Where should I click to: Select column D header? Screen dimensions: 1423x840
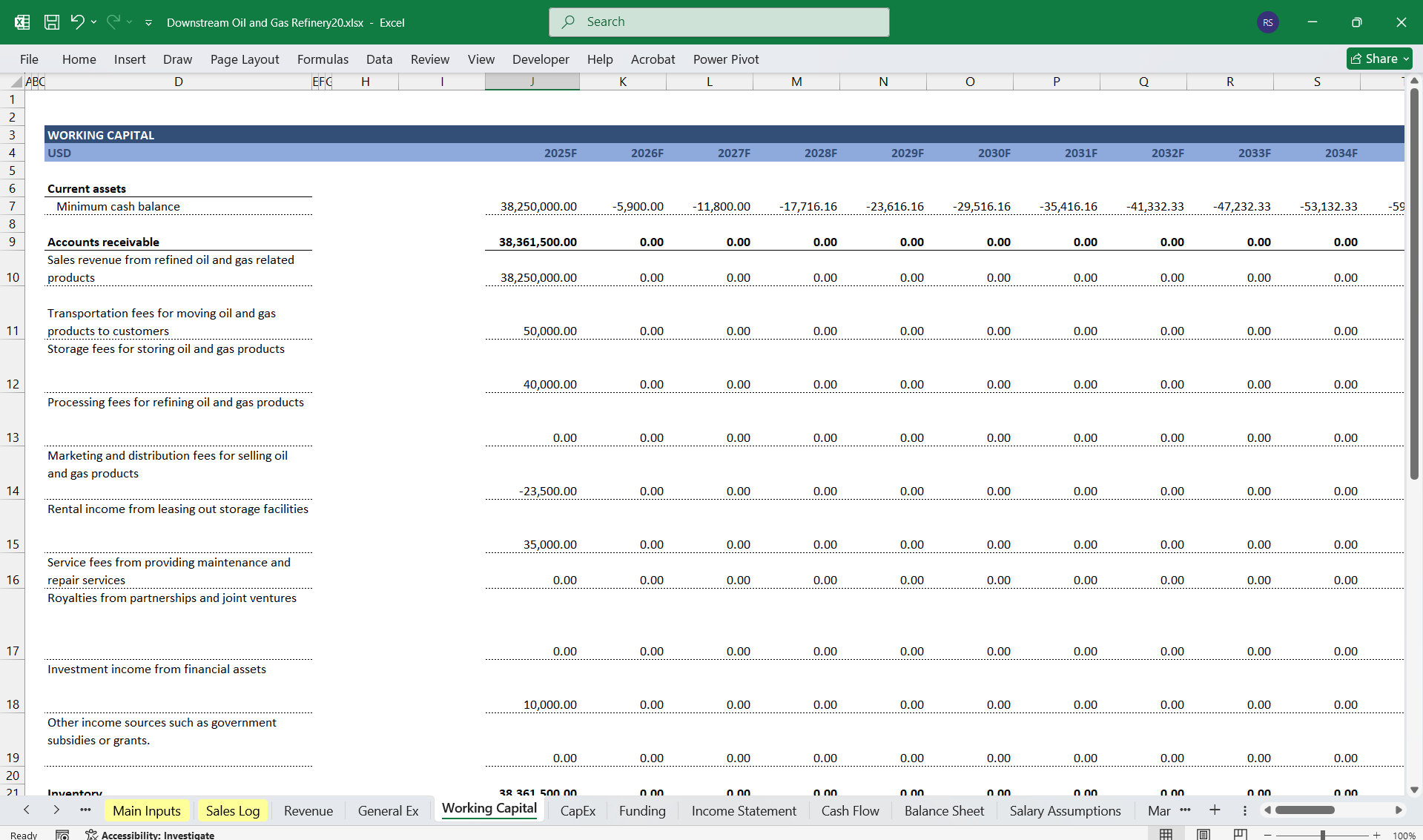pos(179,82)
